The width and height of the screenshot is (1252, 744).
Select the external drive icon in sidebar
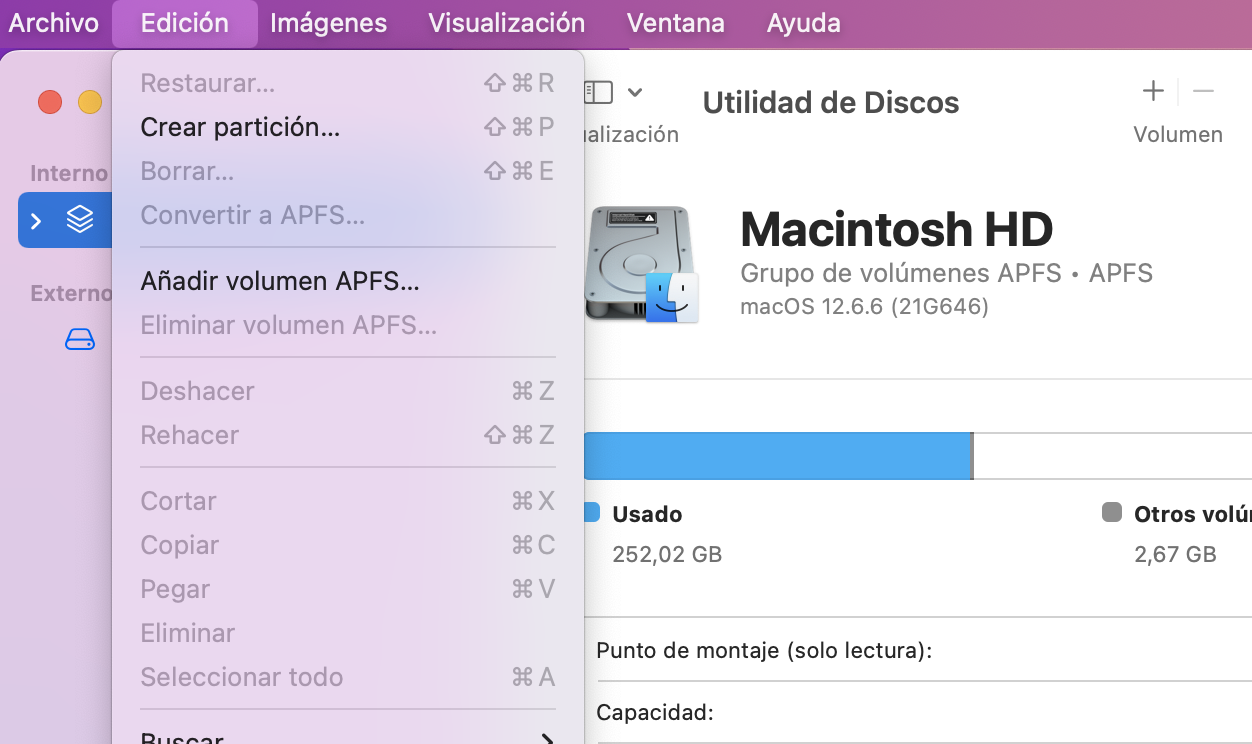coord(80,340)
